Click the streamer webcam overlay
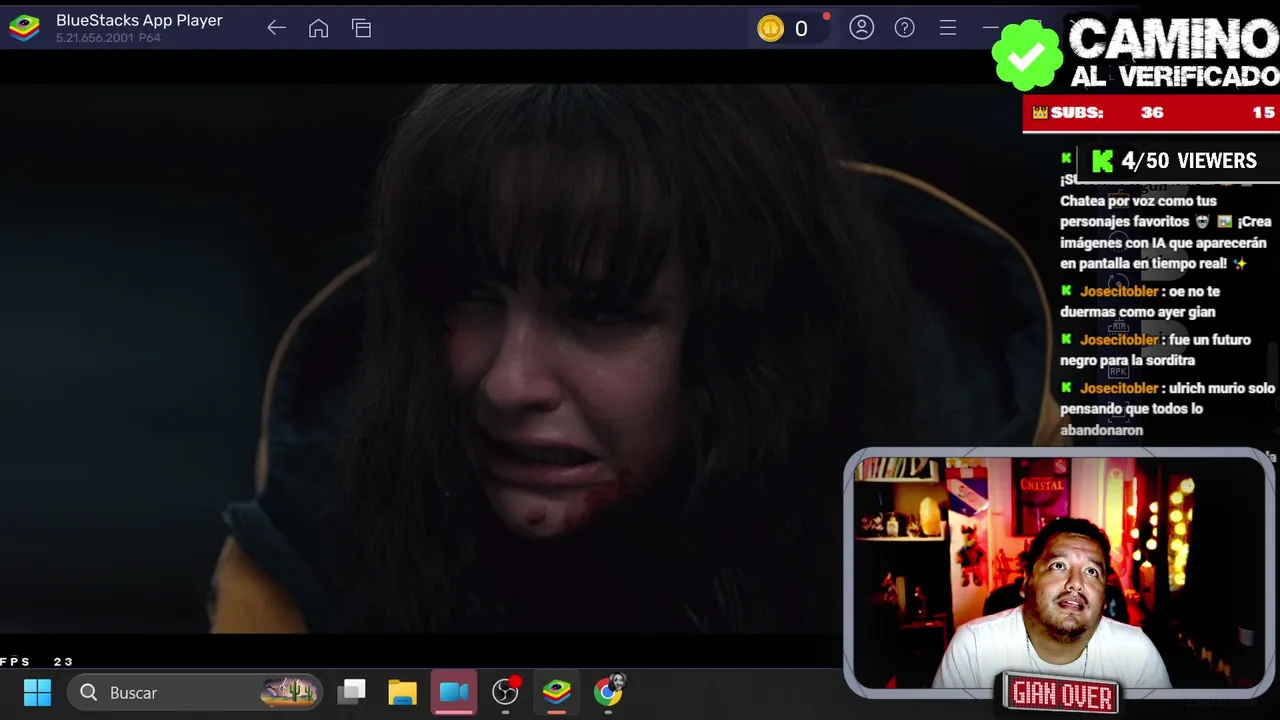This screenshot has width=1280, height=720. pyautogui.click(x=1059, y=572)
